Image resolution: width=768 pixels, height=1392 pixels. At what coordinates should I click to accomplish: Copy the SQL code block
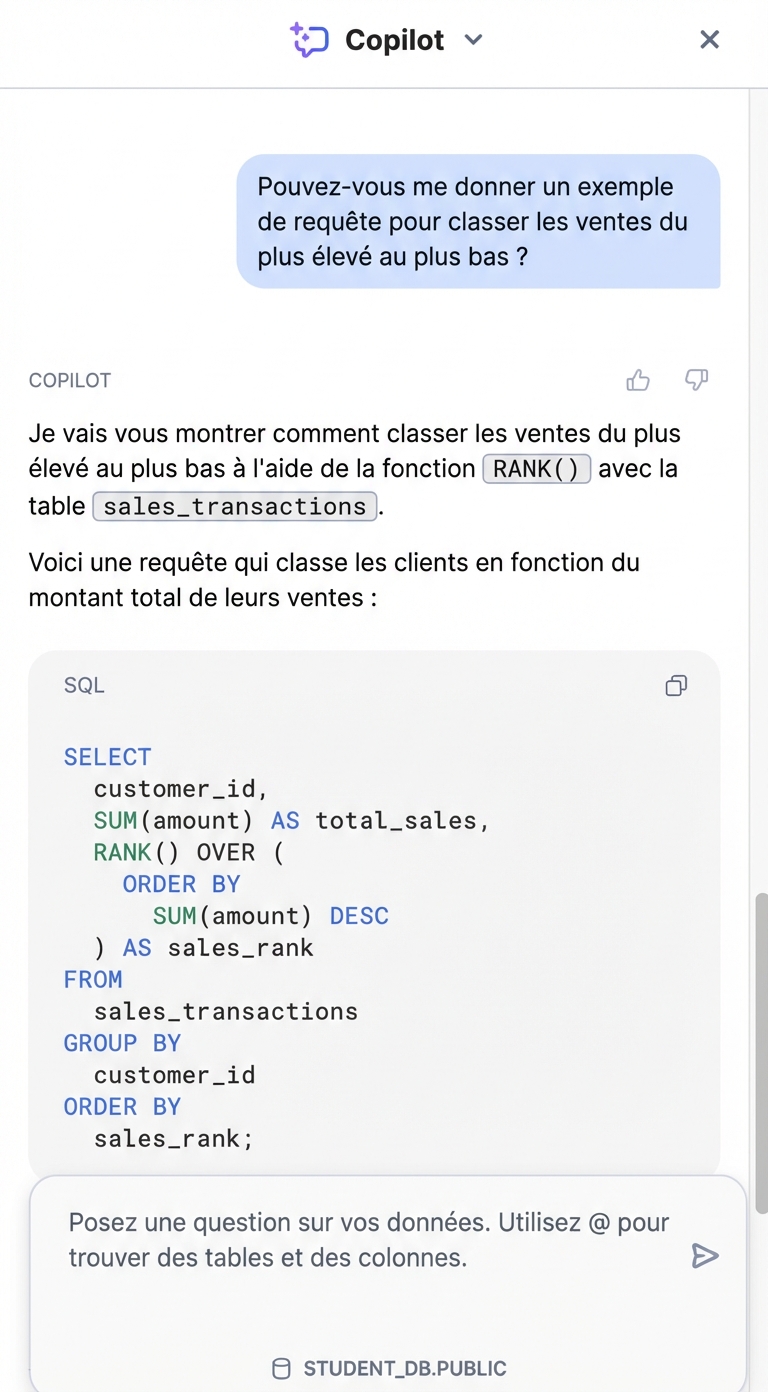676,686
